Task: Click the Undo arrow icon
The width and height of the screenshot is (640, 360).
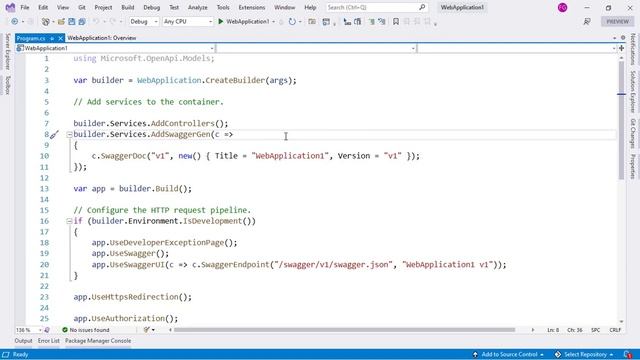Action: [96, 22]
